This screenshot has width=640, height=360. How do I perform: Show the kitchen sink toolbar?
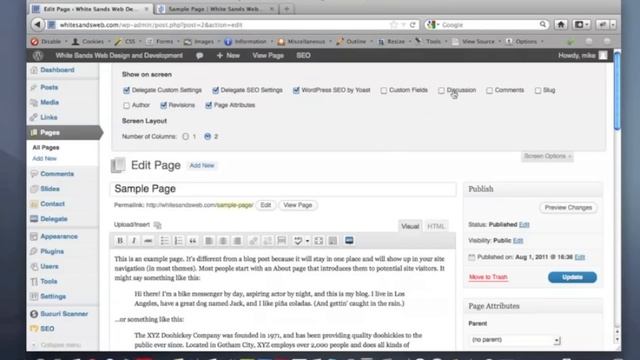(x=333, y=241)
